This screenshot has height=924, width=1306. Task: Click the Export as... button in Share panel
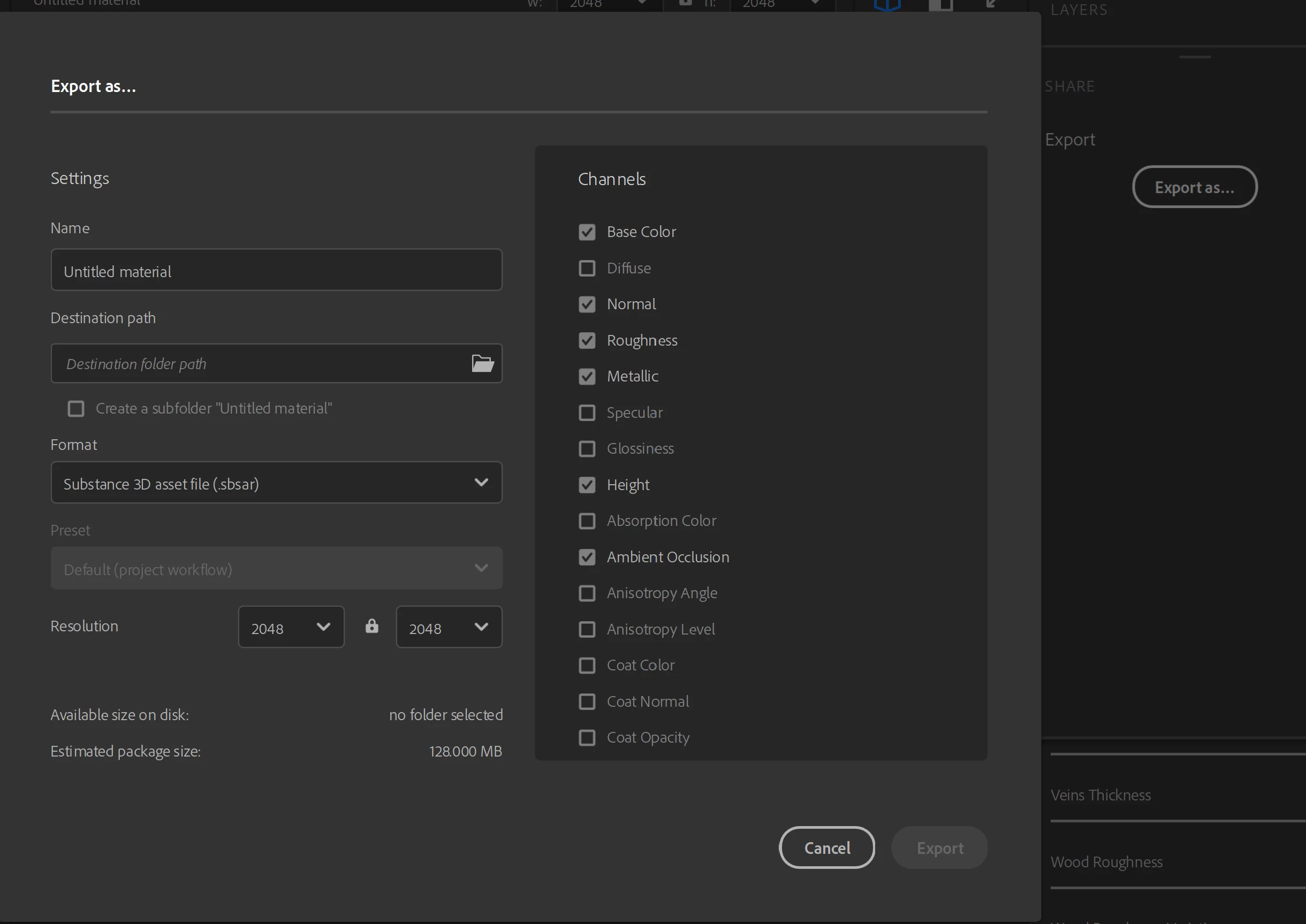(1194, 187)
